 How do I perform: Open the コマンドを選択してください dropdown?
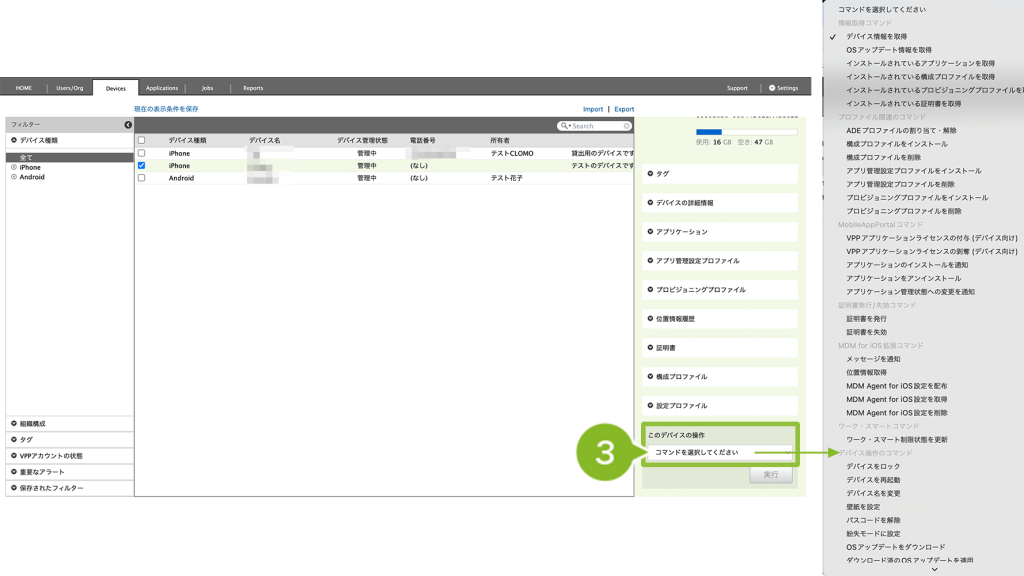tap(719, 453)
